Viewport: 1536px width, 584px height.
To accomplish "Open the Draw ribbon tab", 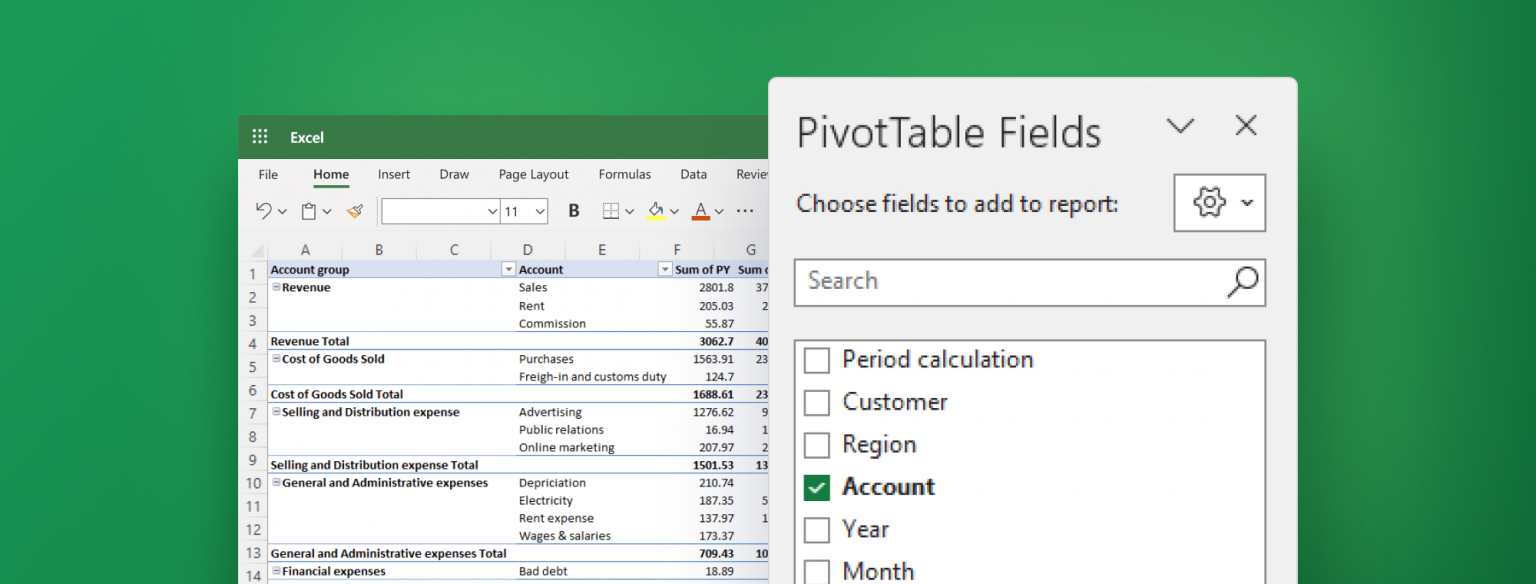I will coord(453,174).
